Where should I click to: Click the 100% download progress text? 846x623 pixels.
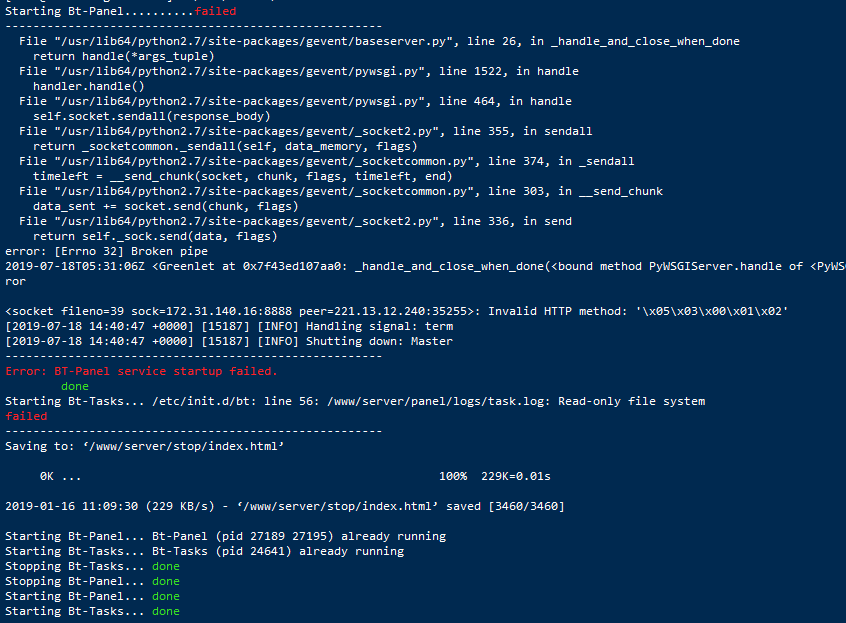453,476
